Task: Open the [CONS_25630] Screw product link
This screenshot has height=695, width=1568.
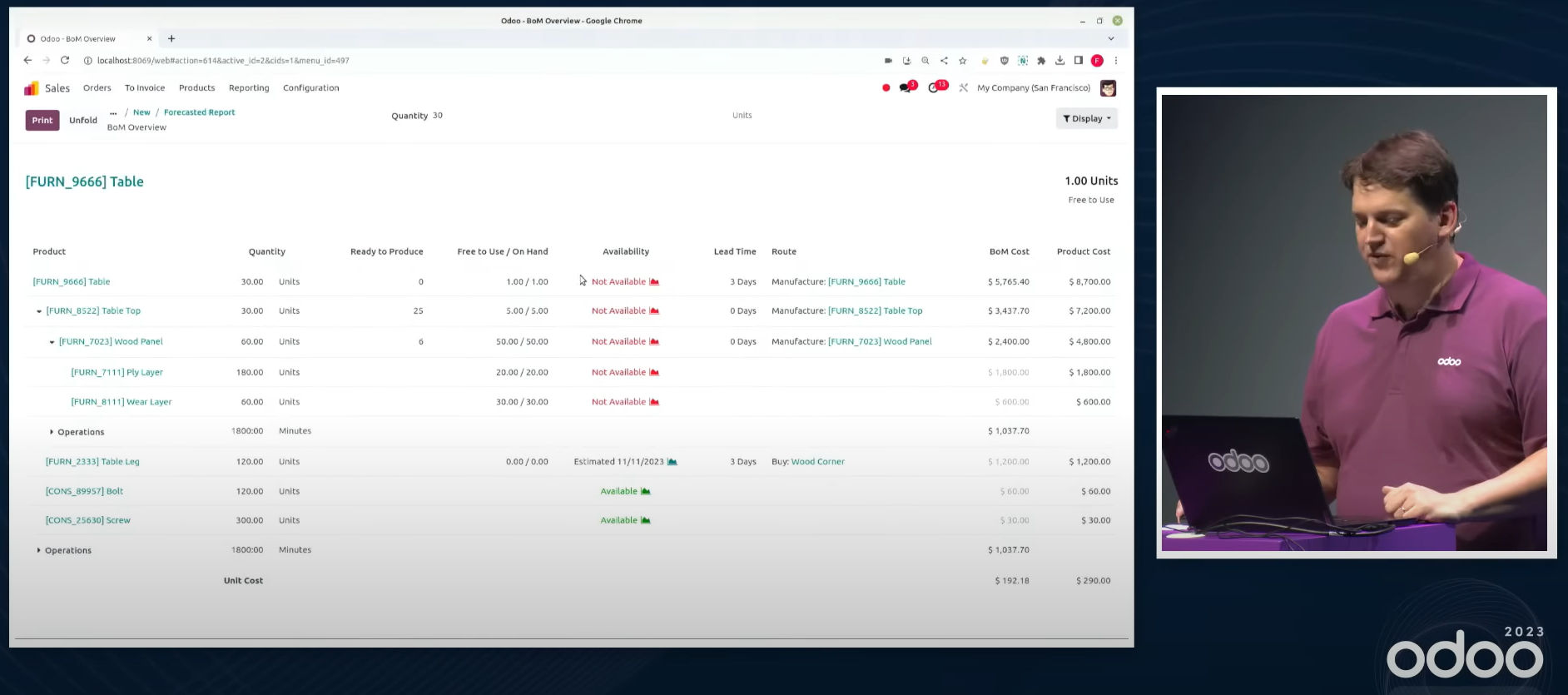Action: [88, 521]
